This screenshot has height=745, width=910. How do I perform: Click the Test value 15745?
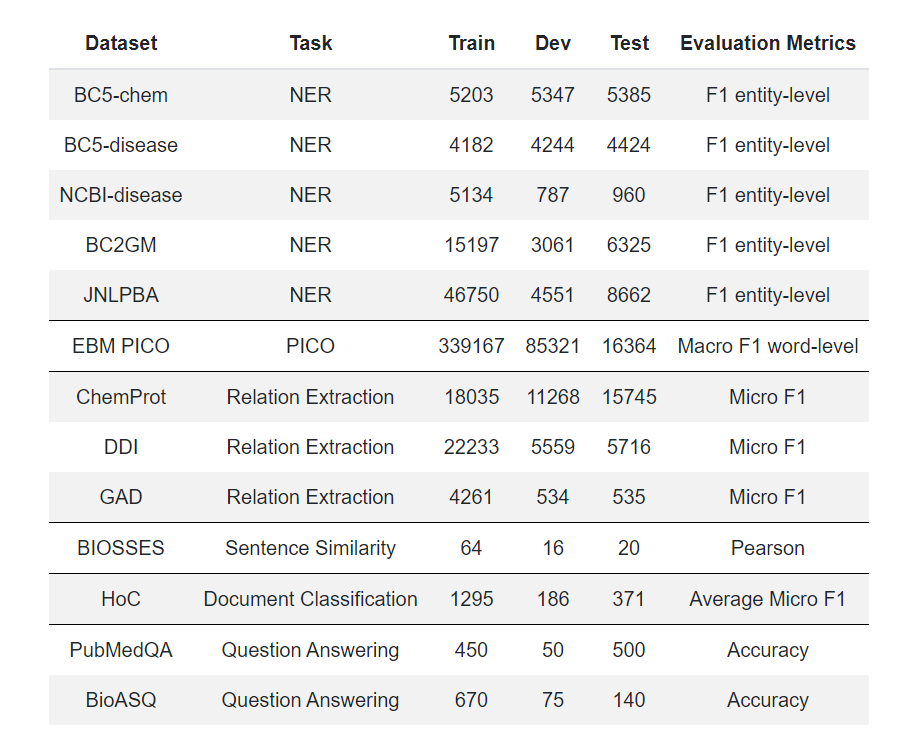629,397
